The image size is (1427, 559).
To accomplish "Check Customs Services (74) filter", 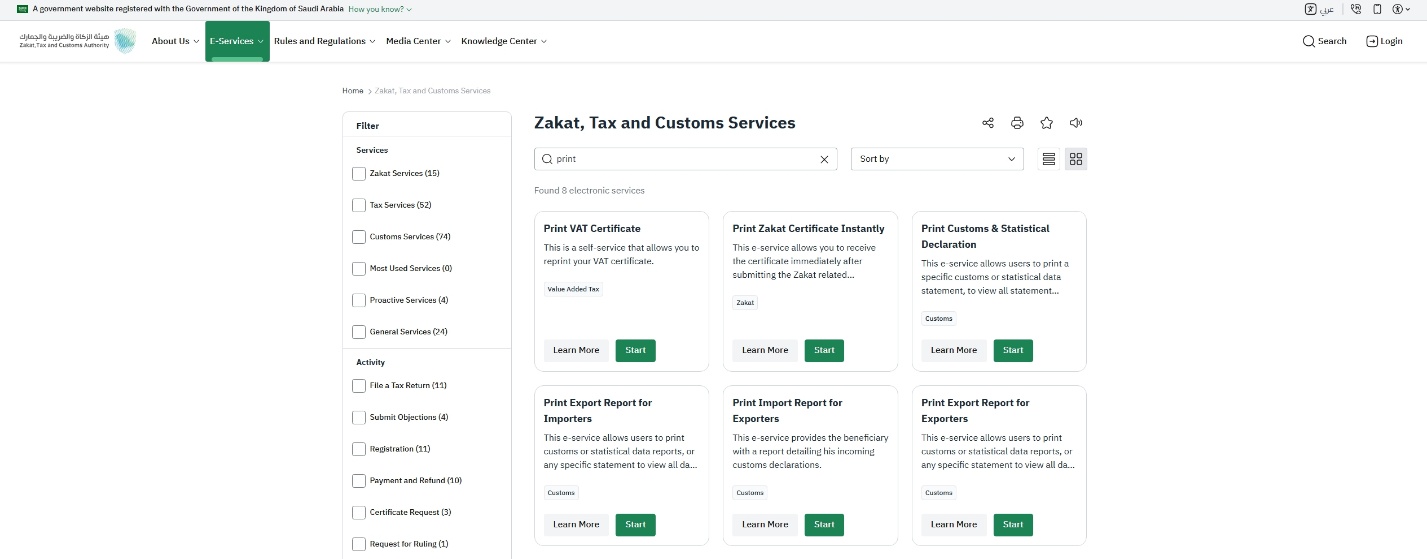I will click(359, 237).
